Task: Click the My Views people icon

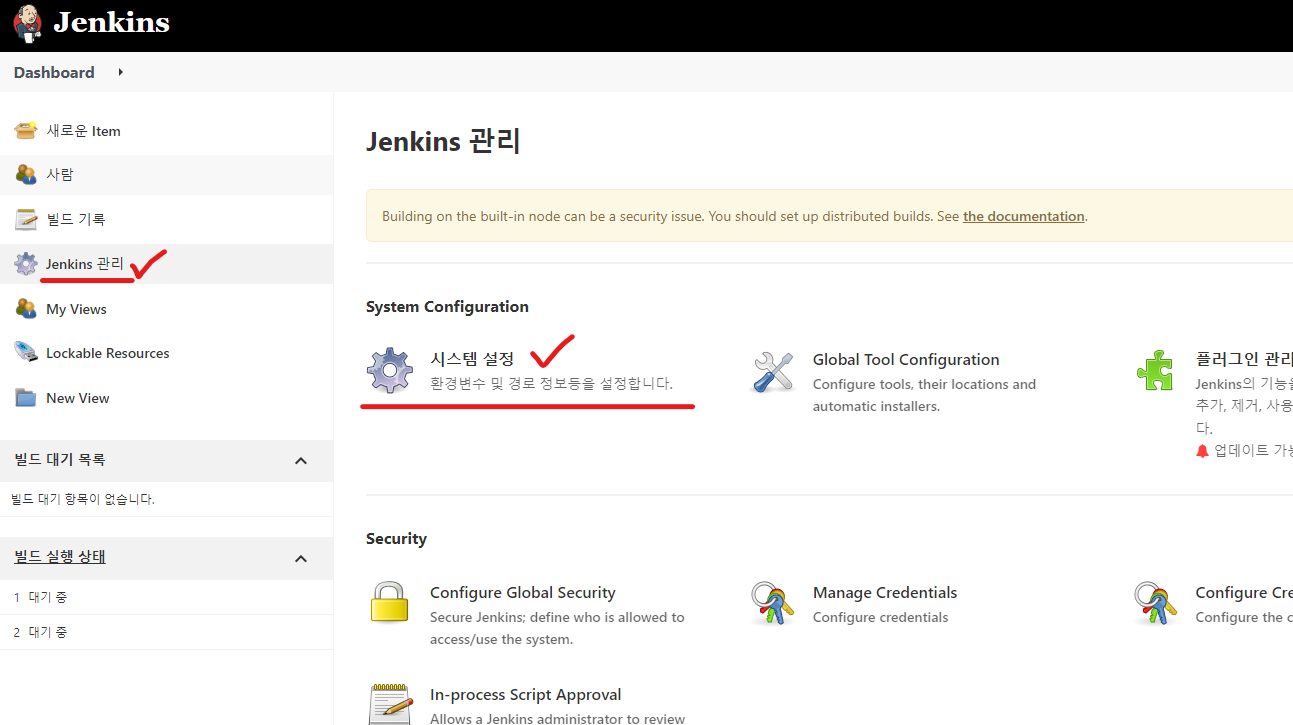Action: (26, 309)
